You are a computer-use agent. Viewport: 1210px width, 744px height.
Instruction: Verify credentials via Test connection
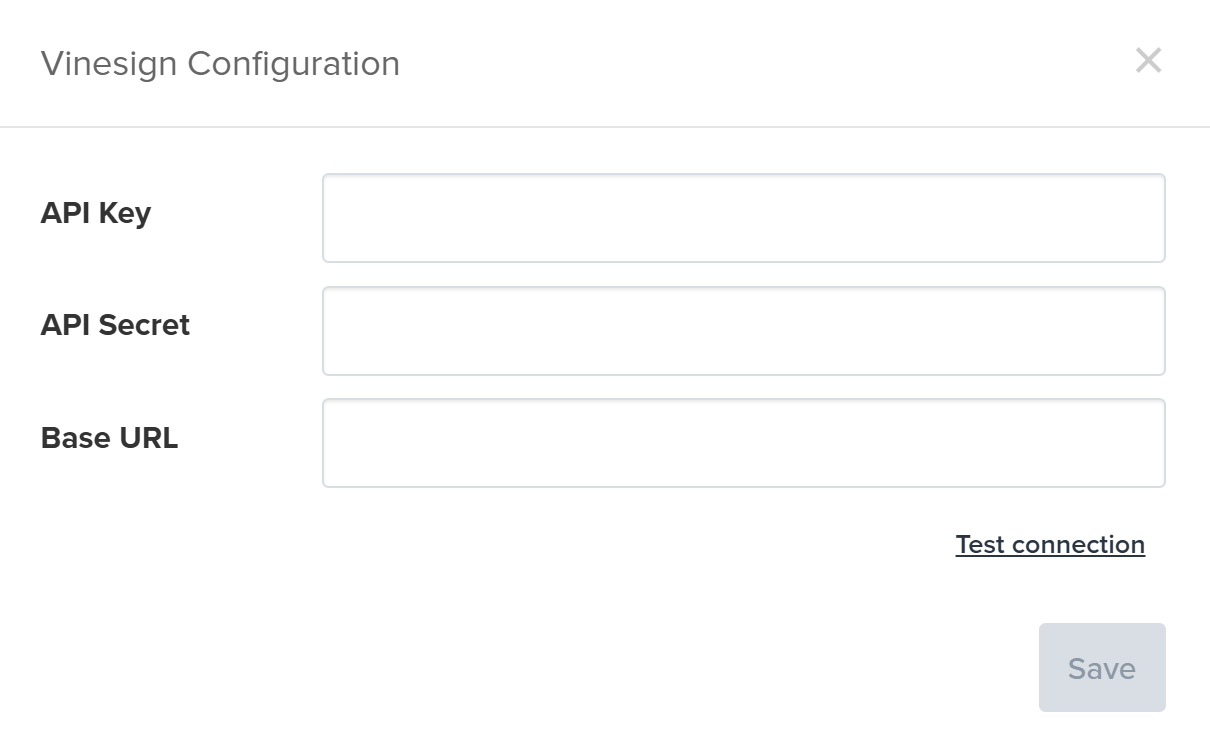(x=1050, y=545)
